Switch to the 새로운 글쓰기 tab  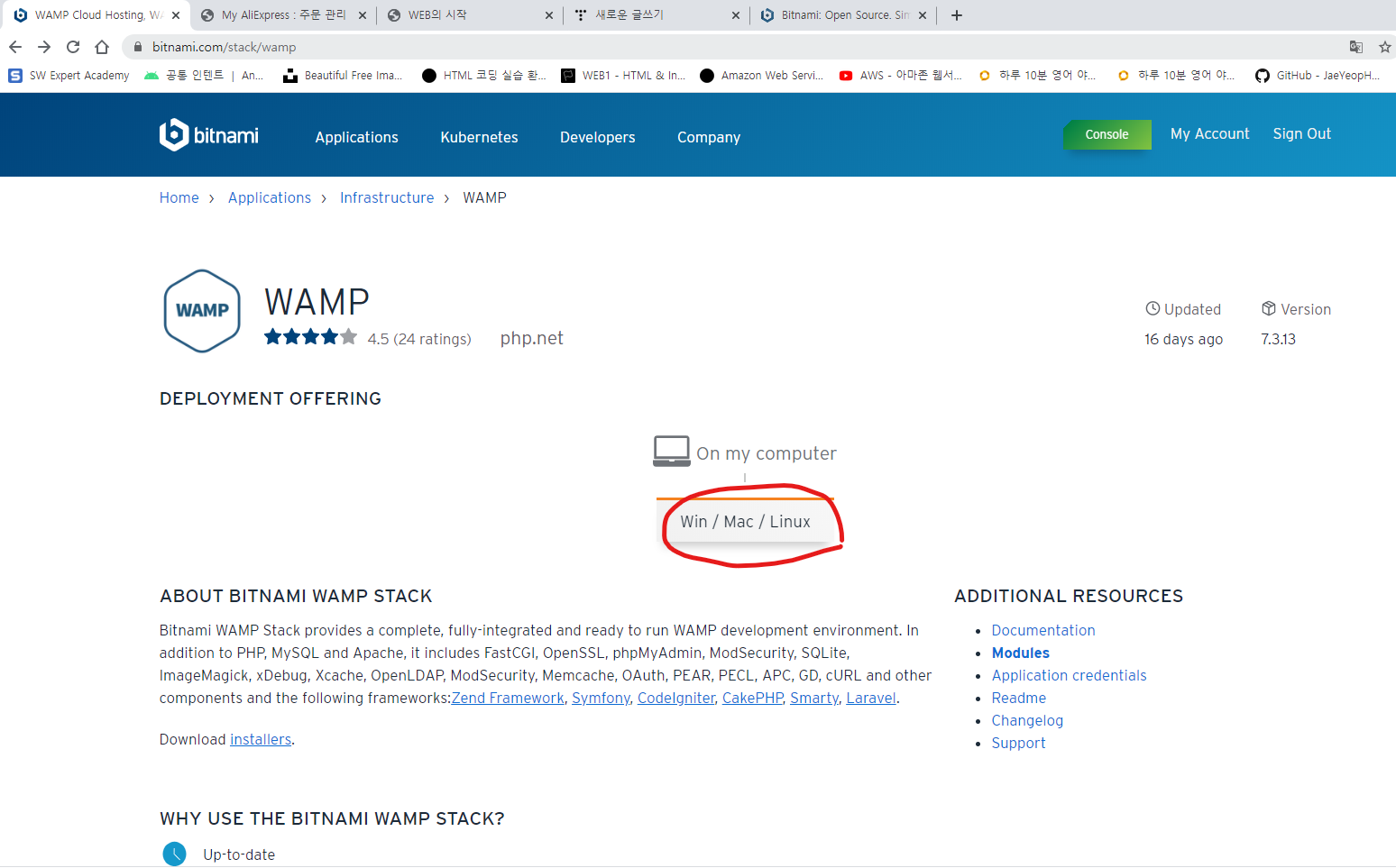(x=657, y=15)
